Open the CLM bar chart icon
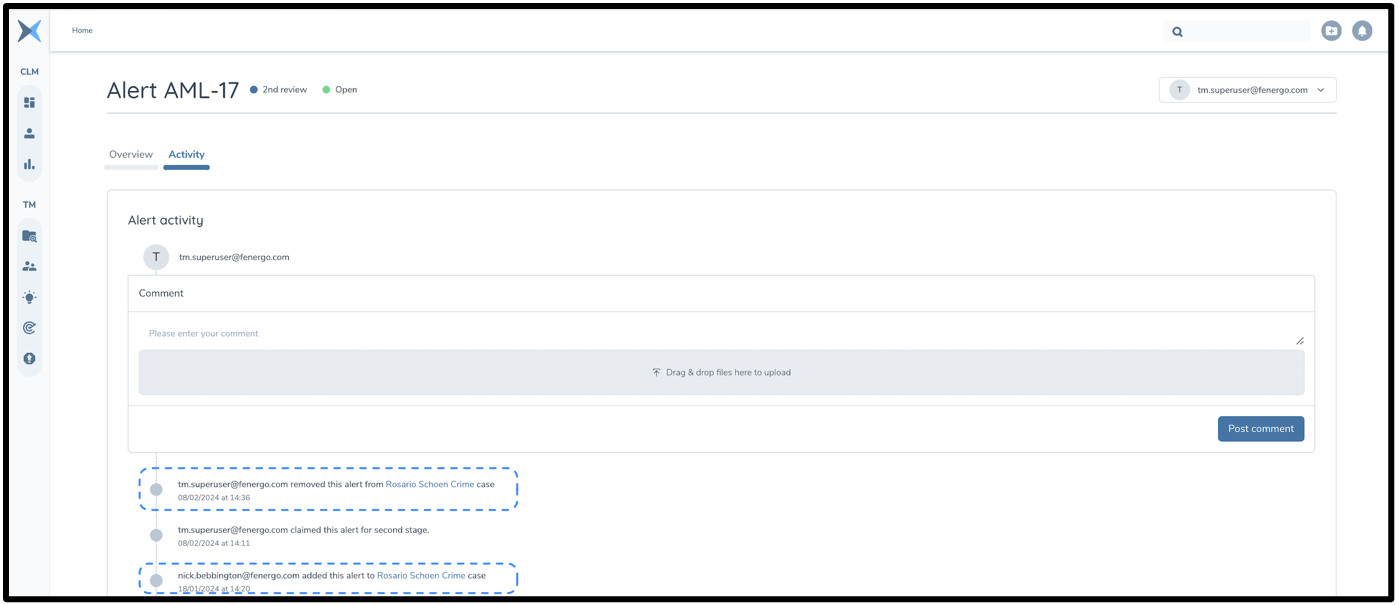Viewport: 1399px width, 605px height. point(30,164)
